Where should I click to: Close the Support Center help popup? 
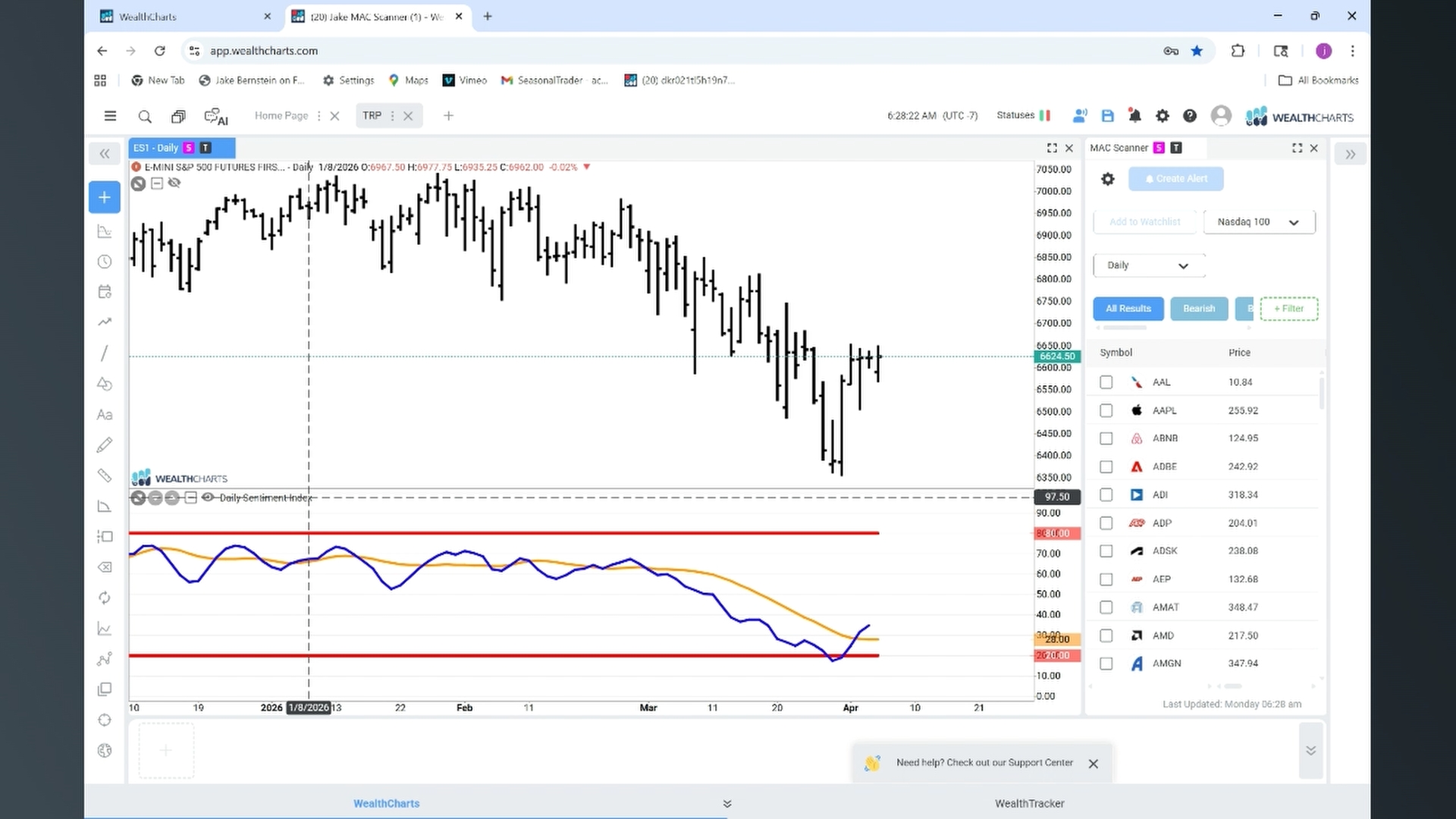[1094, 764]
